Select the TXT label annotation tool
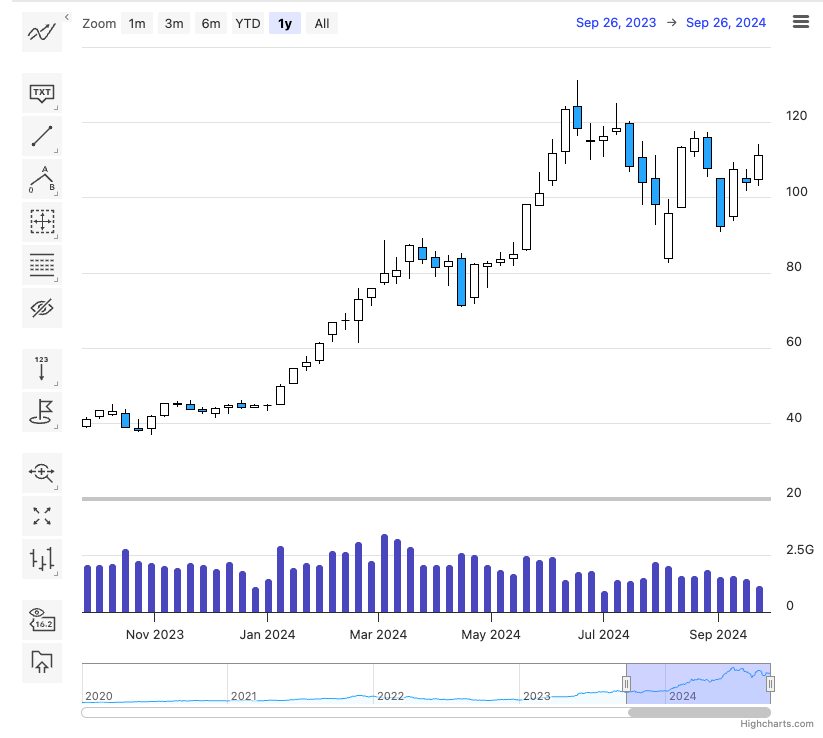 pos(42,93)
